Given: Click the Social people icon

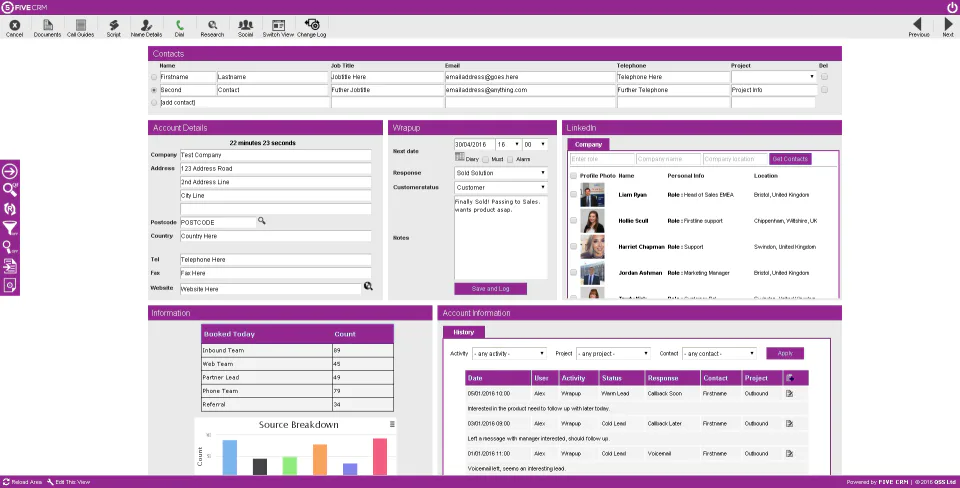Looking at the screenshot, I should pyautogui.click(x=246, y=25).
